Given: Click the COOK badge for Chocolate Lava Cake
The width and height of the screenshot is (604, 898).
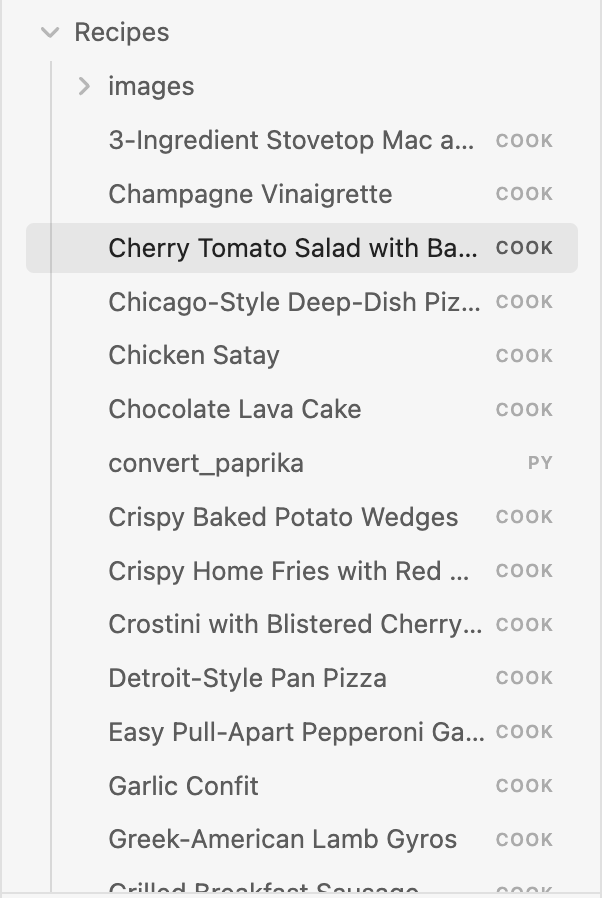Looking at the screenshot, I should [x=523, y=409].
